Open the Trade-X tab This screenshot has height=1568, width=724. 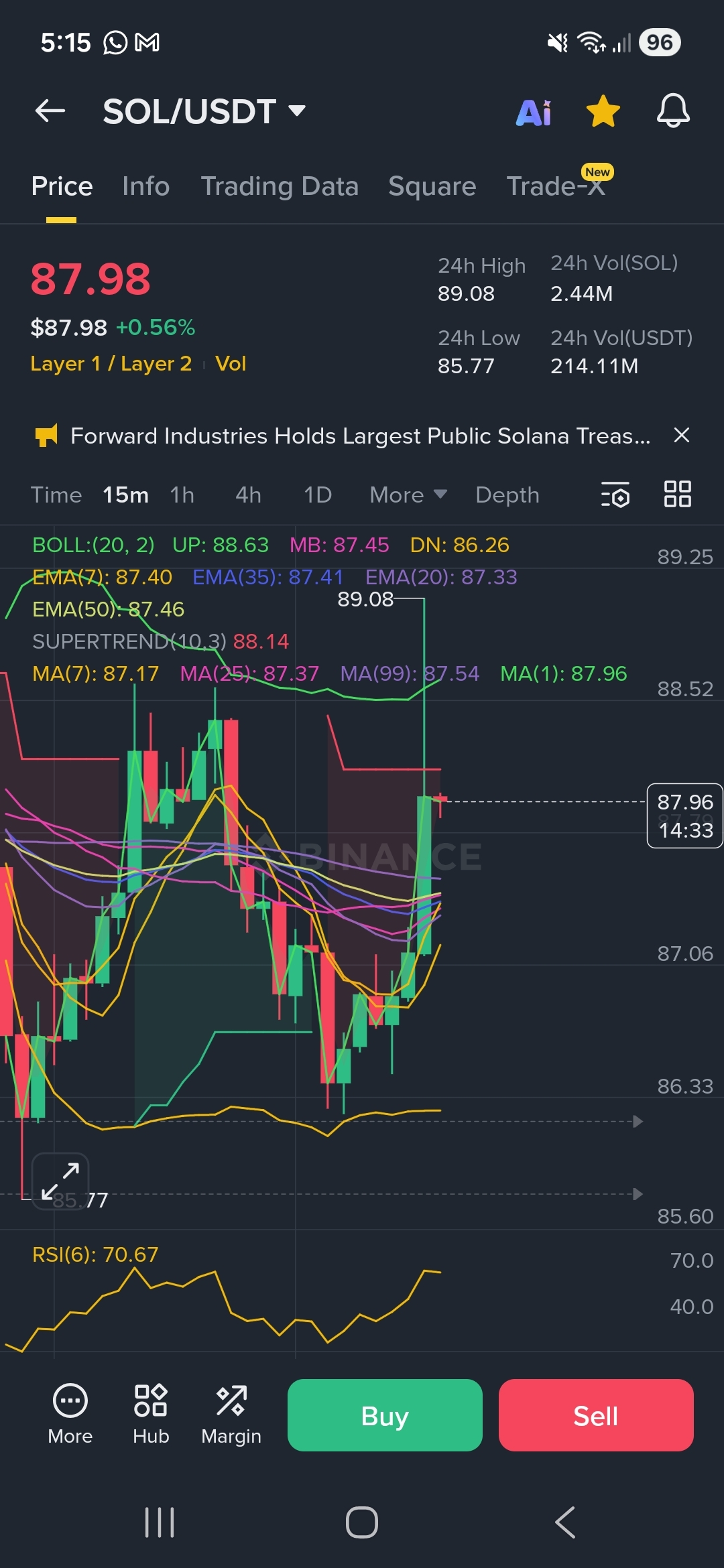[x=556, y=186]
